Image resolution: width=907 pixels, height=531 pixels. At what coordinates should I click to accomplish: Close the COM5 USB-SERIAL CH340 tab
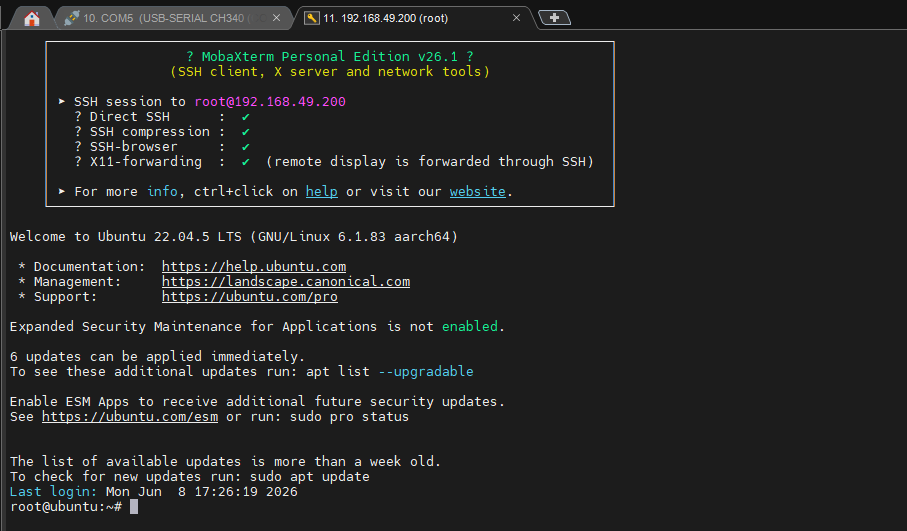click(x=276, y=18)
